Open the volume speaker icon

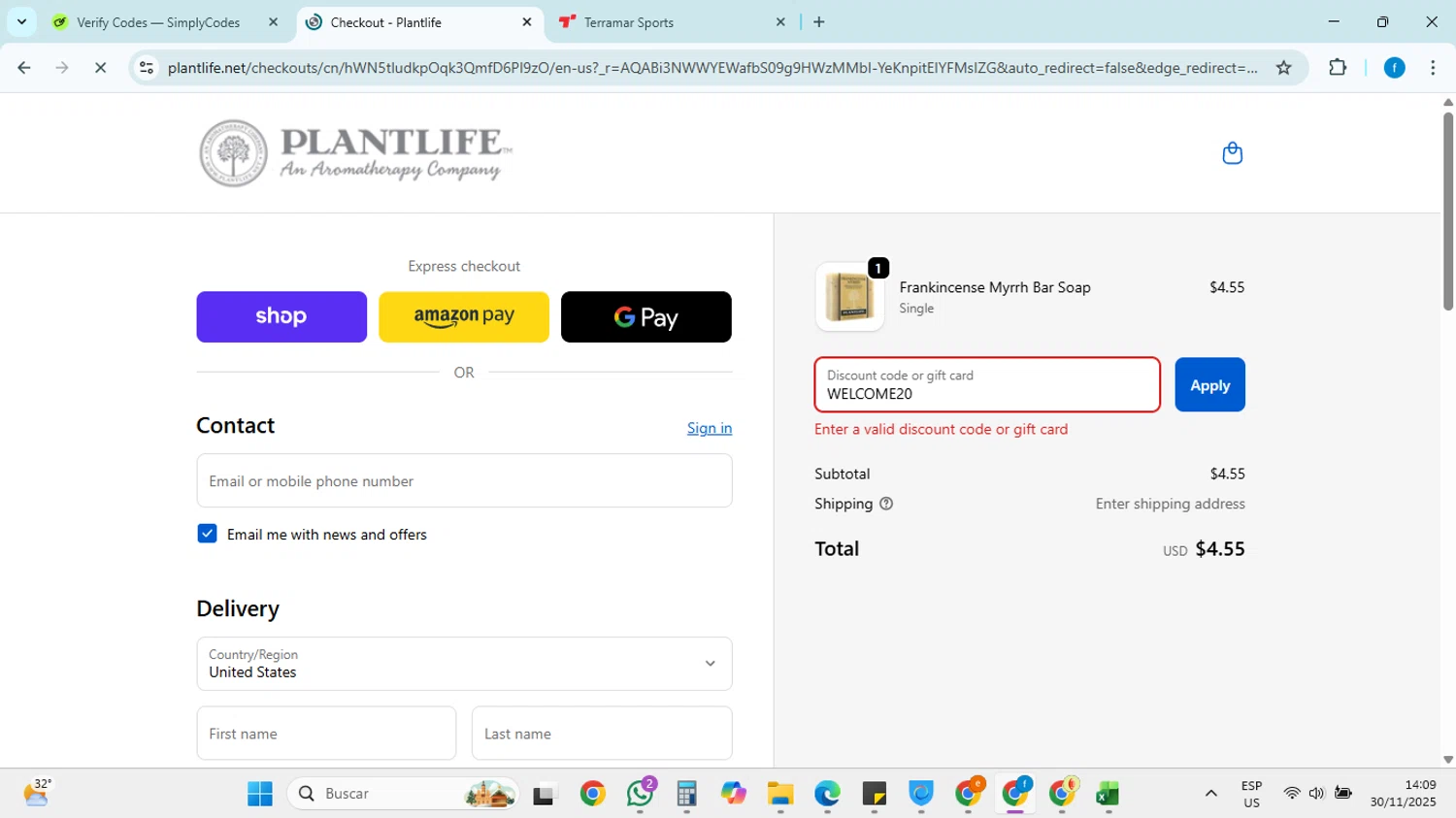[1316, 794]
